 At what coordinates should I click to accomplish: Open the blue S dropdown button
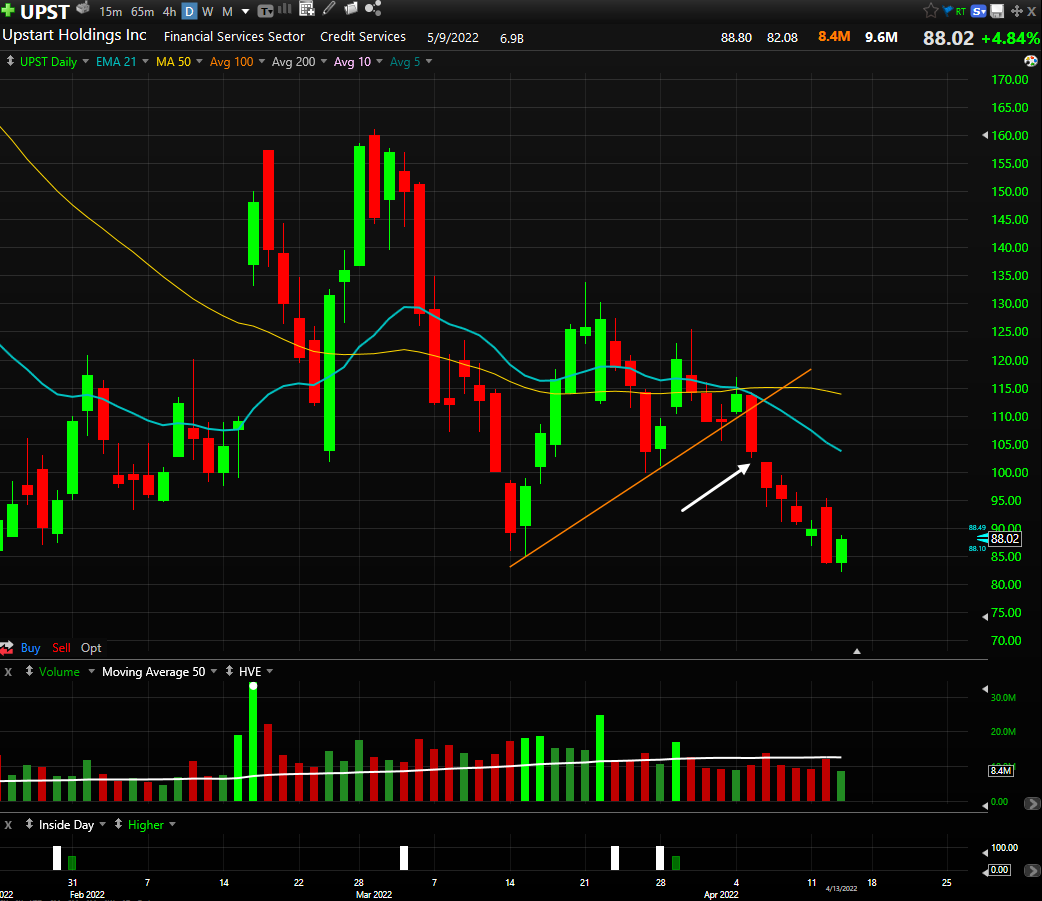coord(978,11)
